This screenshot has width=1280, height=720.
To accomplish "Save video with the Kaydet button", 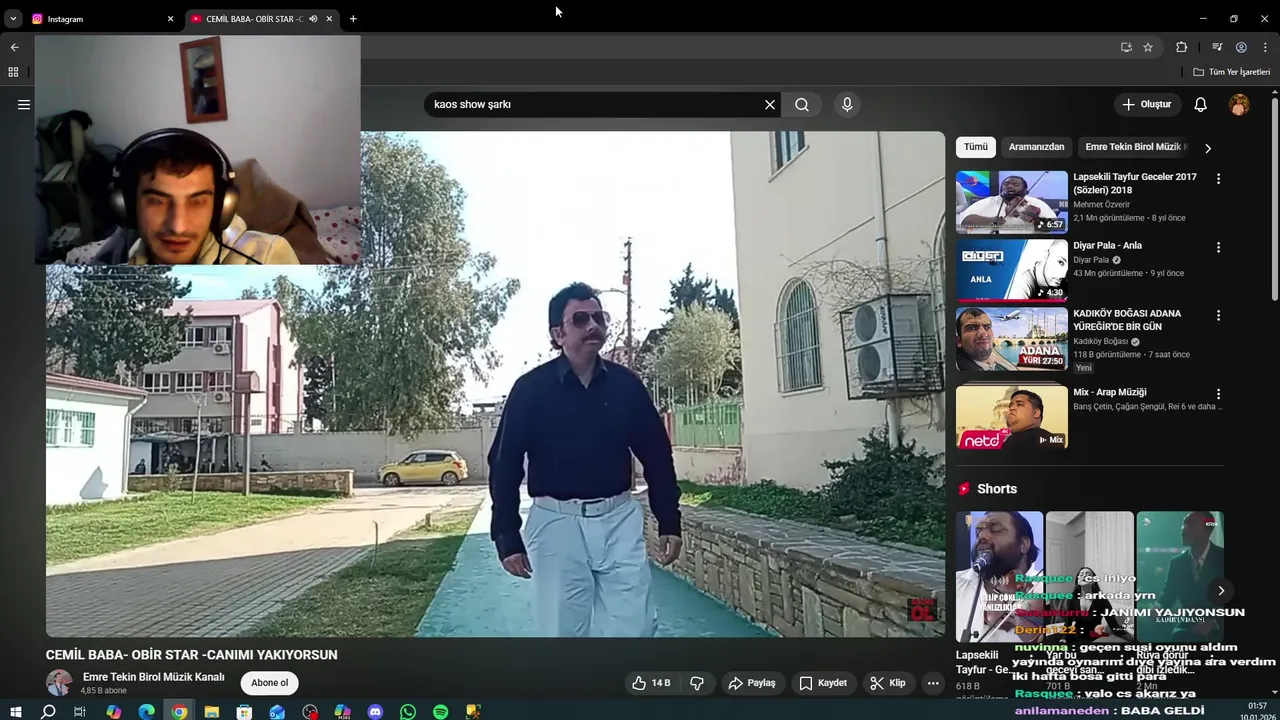I will point(823,683).
